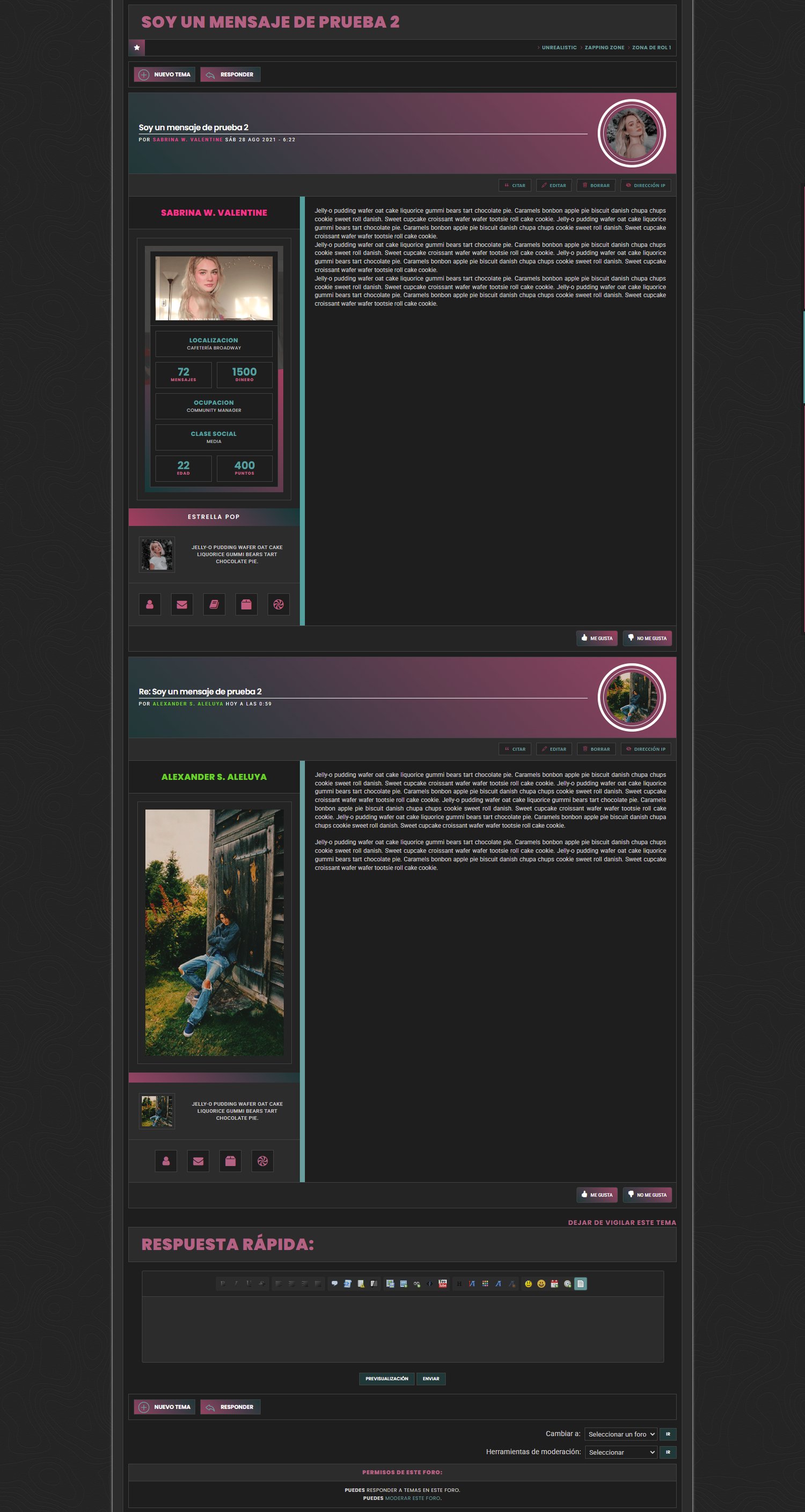Viewport: 805px width, 1512px height.
Task: Open Sabrina's profile via the person icon
Action: 150,604
